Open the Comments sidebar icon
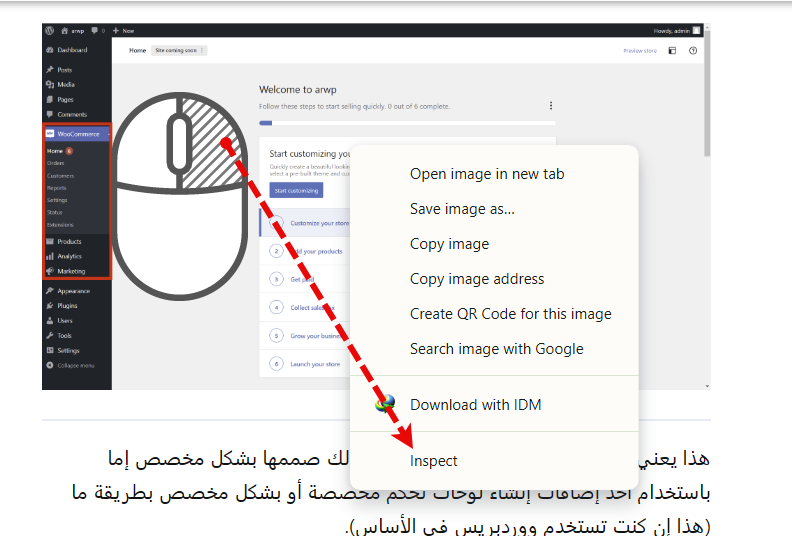This screenshot has height=536, width=792. coord(50,114)
